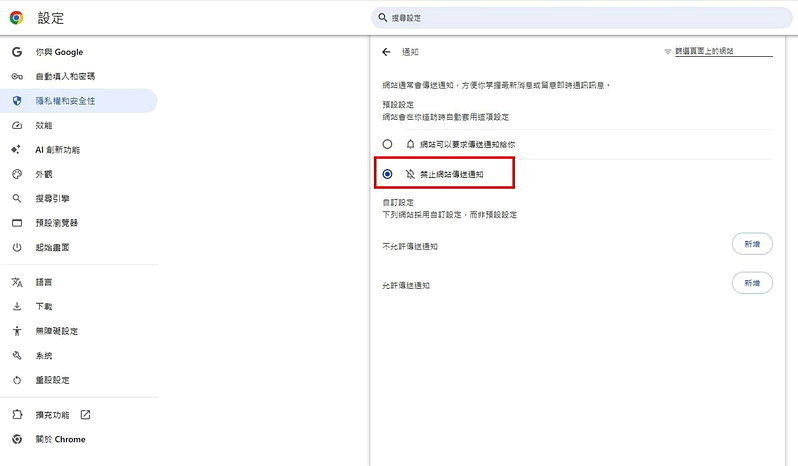The height and width of the screenshot is (466, 798).
Task: Click the sparkle icon for AI 創新功能
Action: coord(16,149)
